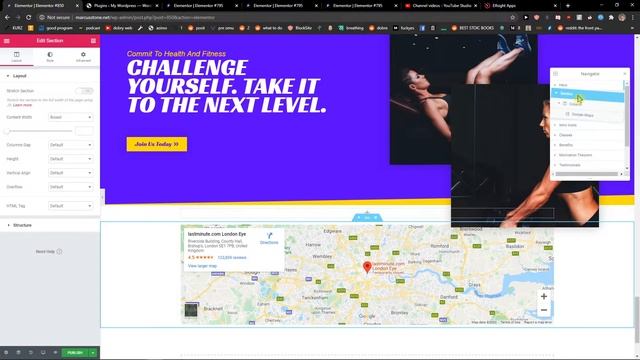The image size is (640, 360).
Task: Toggle the Stretch Section switch
Action: coord(84,91)
